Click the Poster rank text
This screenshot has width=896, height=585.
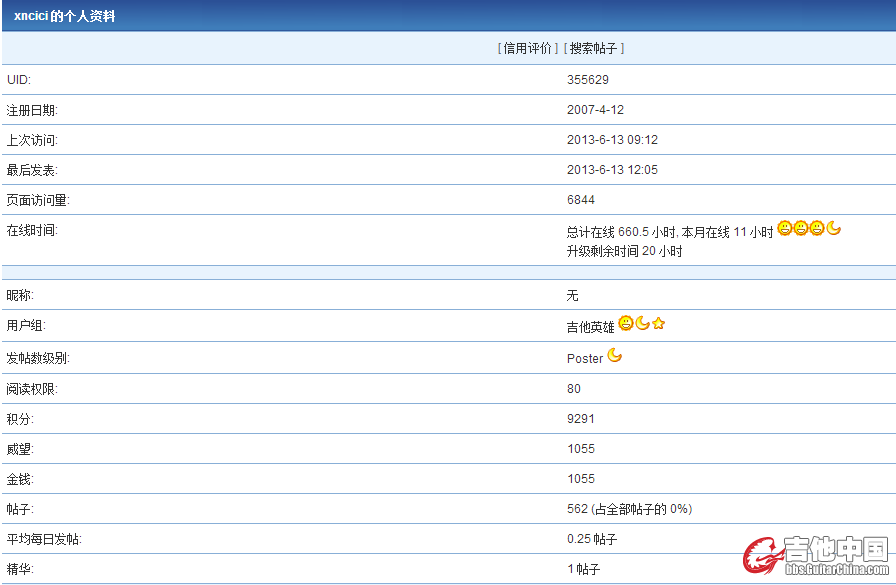[x=585, y=358]
